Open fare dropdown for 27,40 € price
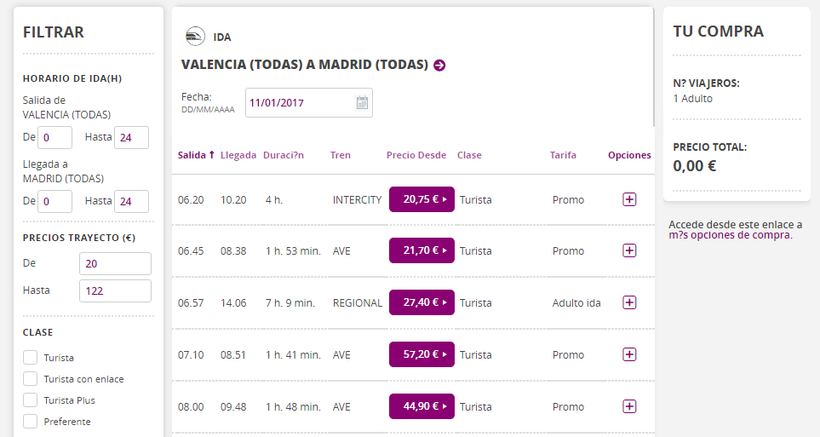 click(x=421, y=302)
